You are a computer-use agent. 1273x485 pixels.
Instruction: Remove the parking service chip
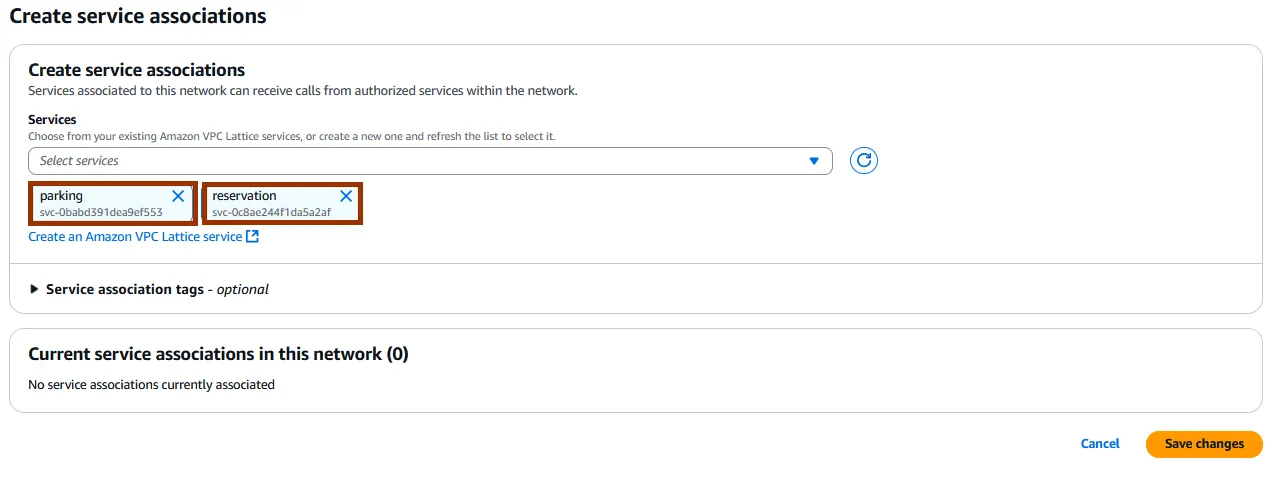(x=178, y=196)
